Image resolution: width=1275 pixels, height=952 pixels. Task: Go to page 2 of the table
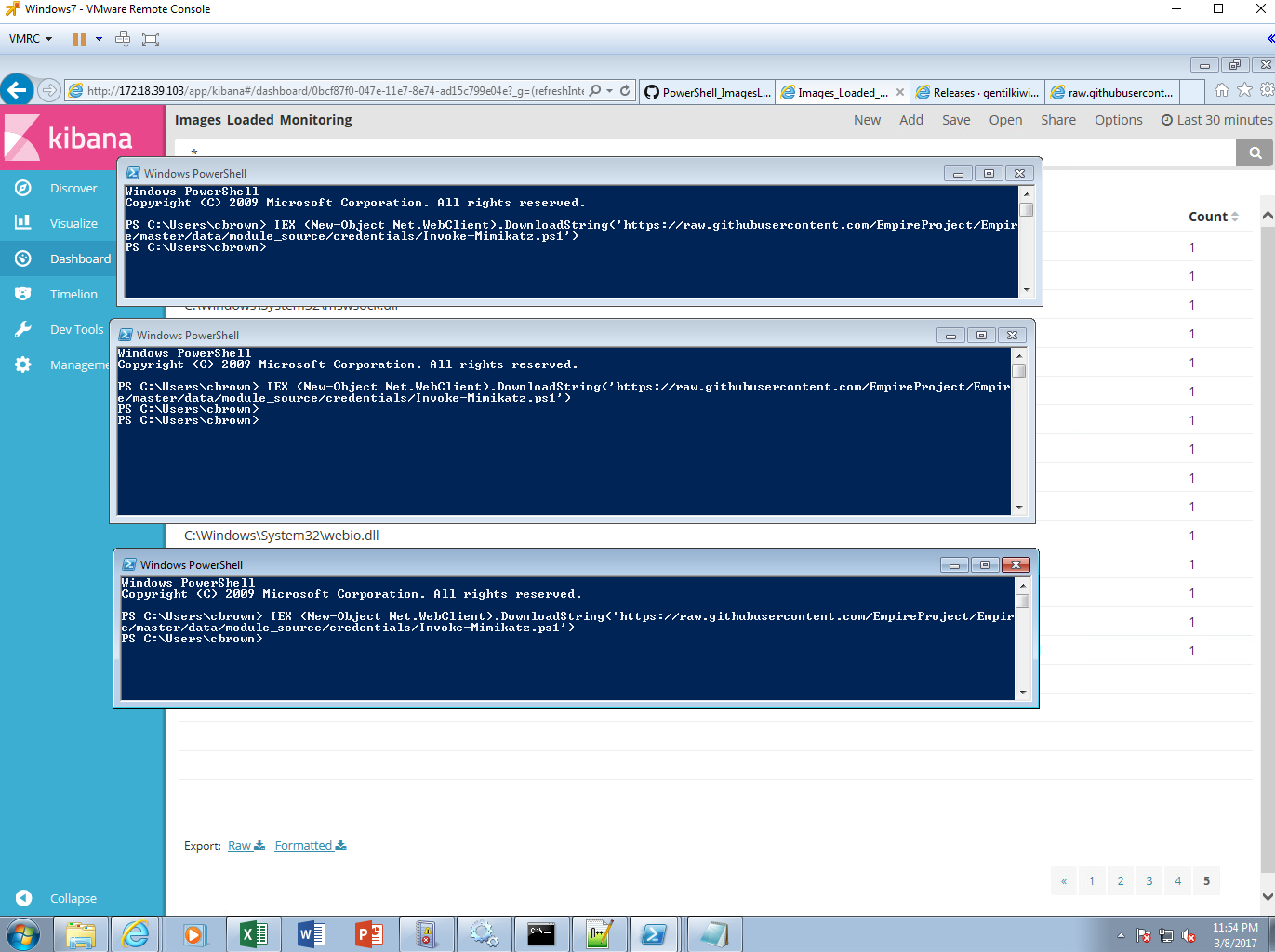[1121, 880]
